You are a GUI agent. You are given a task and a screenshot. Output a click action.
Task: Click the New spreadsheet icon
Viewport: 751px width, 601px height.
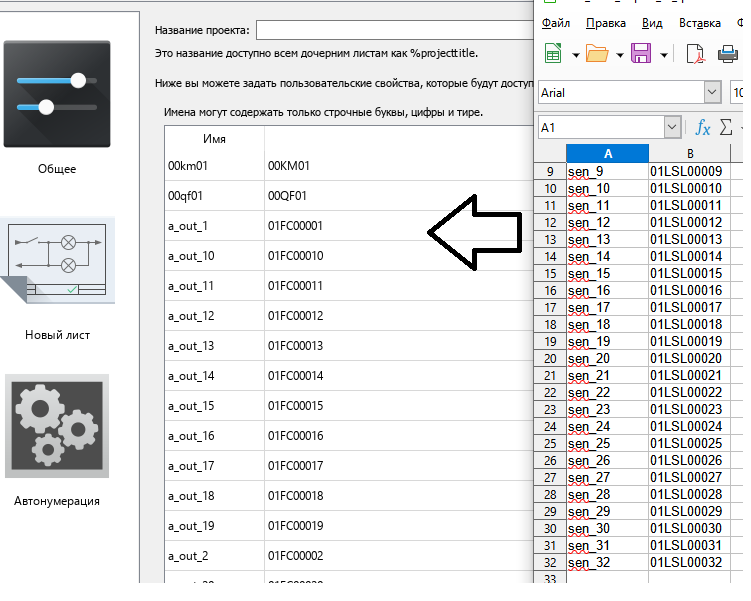(x=553, y=54)
